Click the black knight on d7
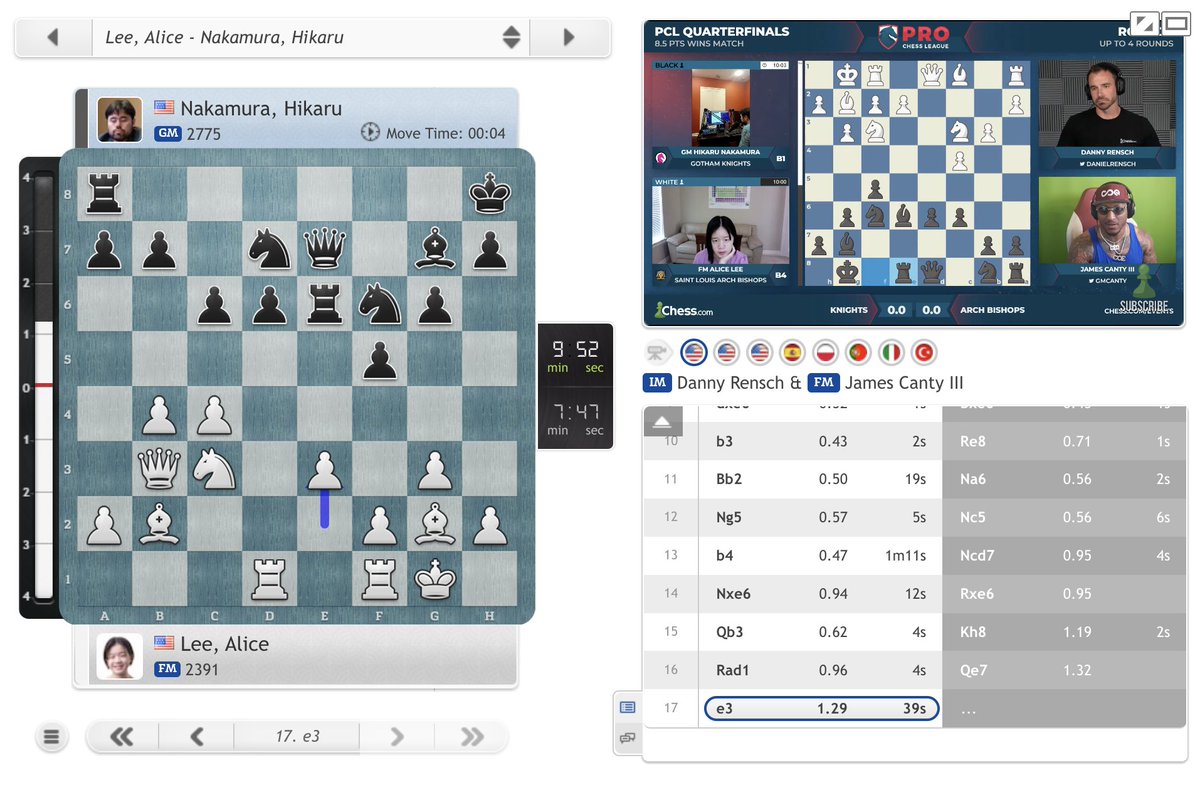This screenshot has height=785, width=1200. click(269, 248)
